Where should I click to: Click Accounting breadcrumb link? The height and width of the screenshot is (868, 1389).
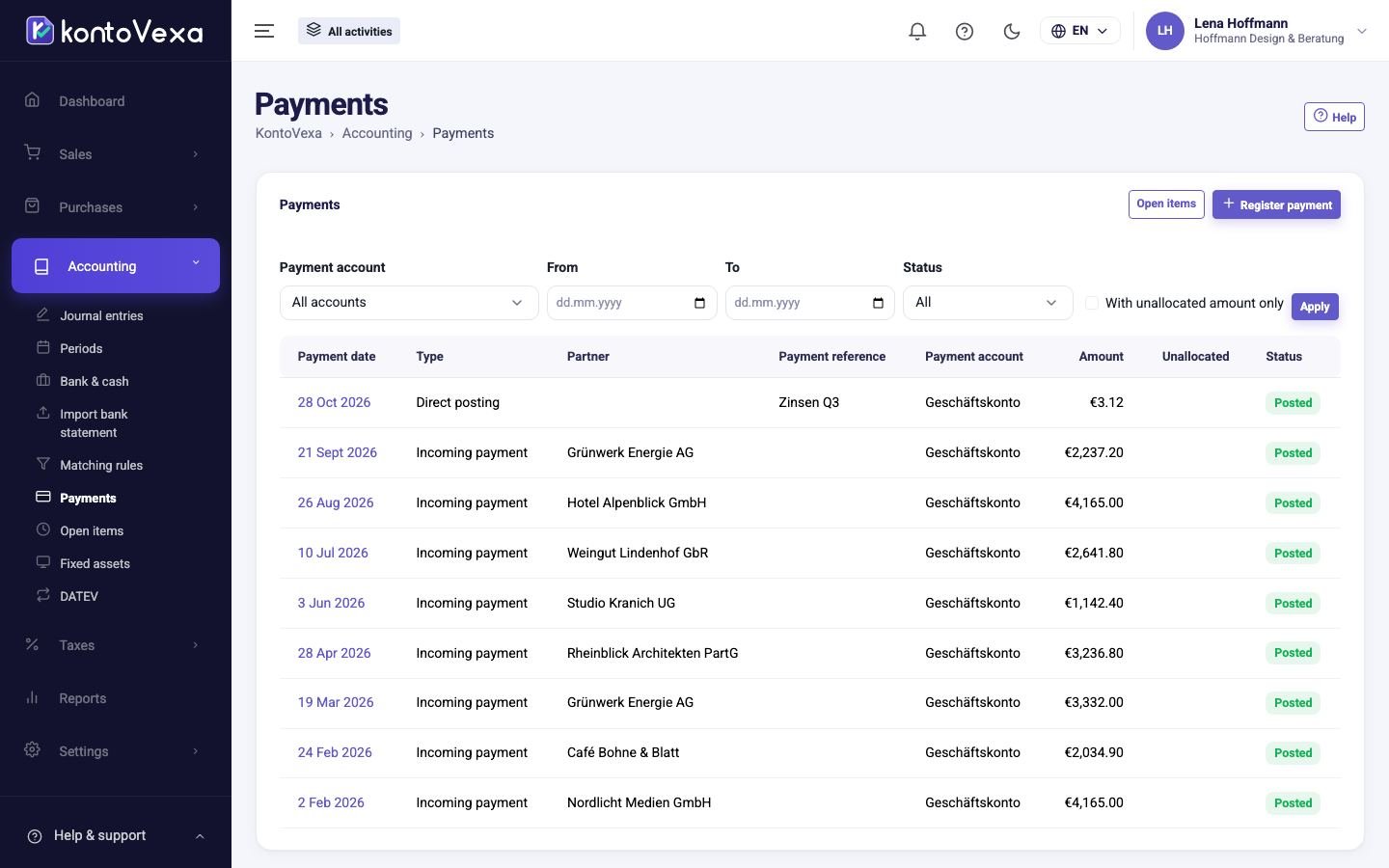(377, 133)
